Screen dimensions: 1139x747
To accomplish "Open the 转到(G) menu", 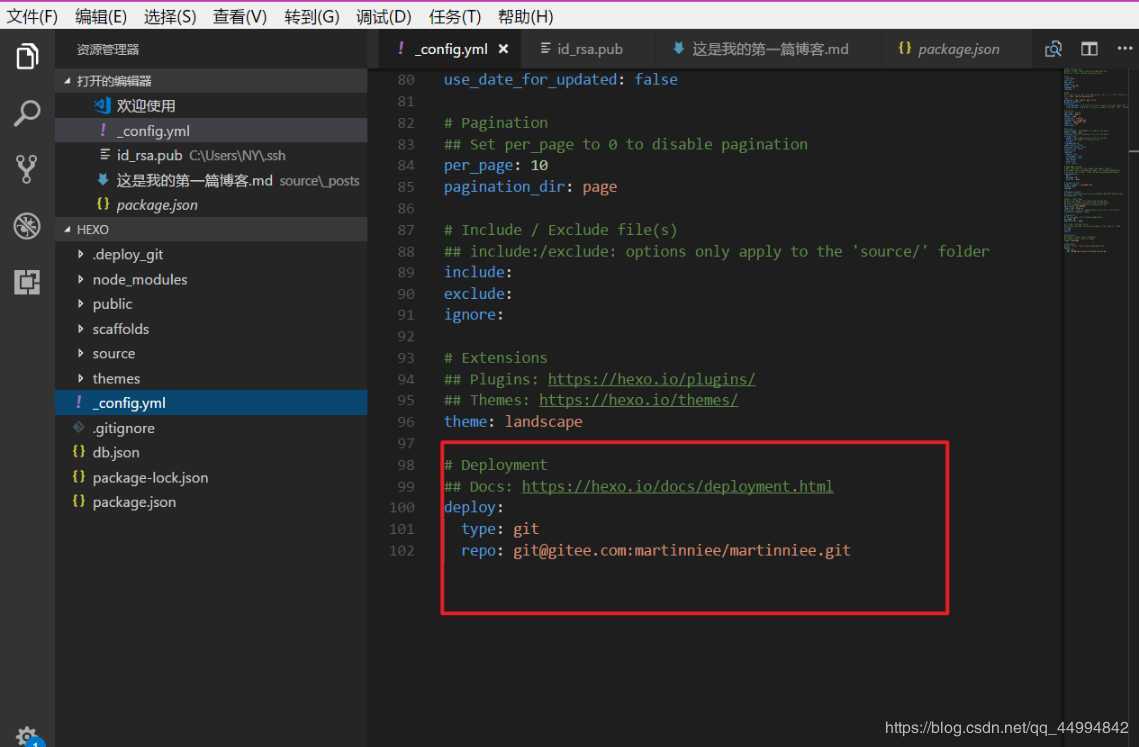I will pos(311,16).
